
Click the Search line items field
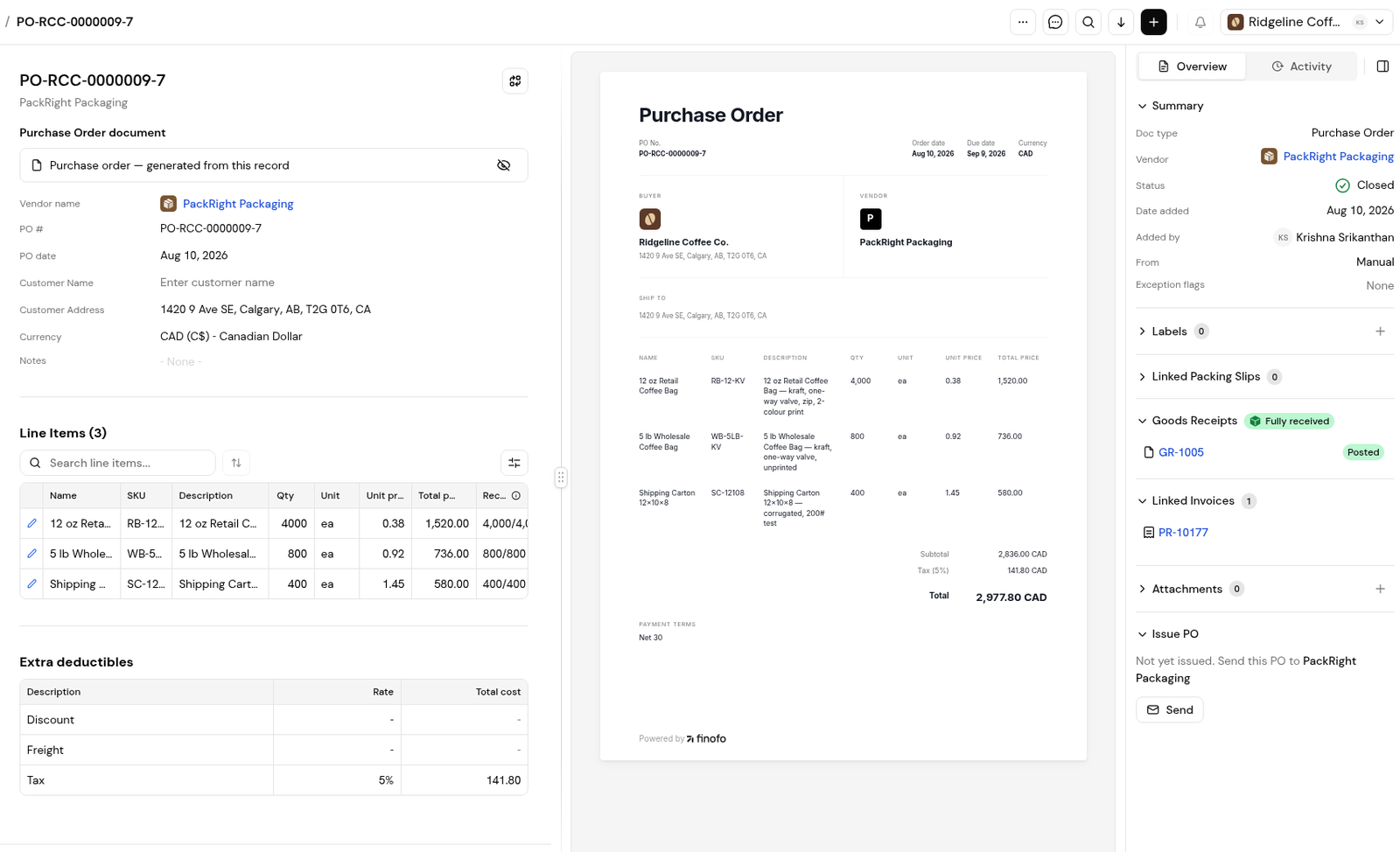[118, 463]
